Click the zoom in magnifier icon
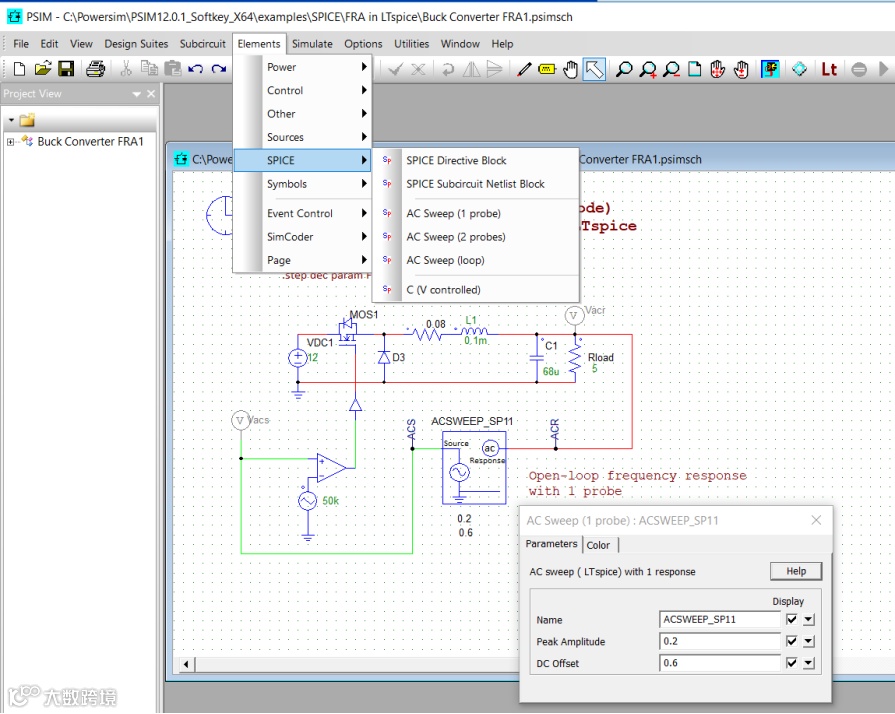The image size is (895, 714). (648, 69)
